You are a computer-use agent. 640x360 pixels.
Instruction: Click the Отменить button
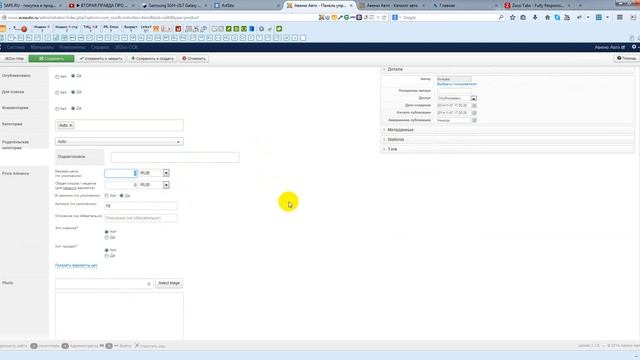(194, 59)
